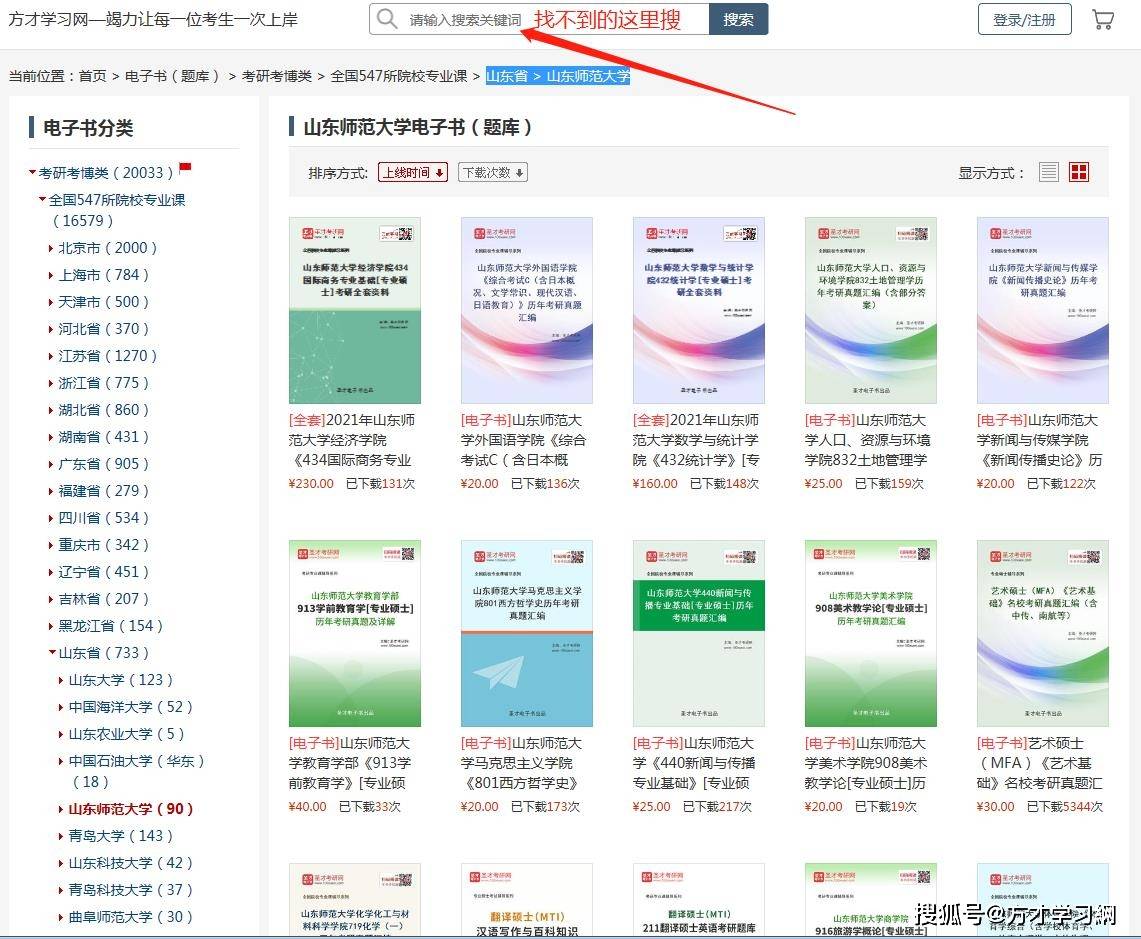
Task: Open 801西方哲学史 book cover thumbnail
Action: [527, 633]
